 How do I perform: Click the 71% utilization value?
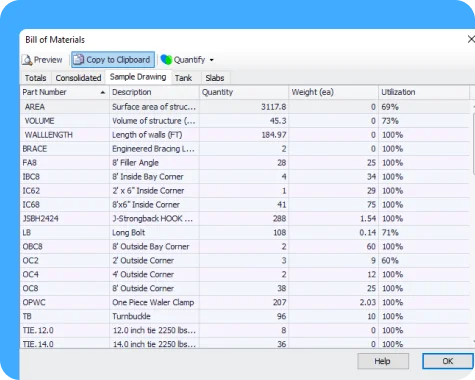[x=390, y=233]
